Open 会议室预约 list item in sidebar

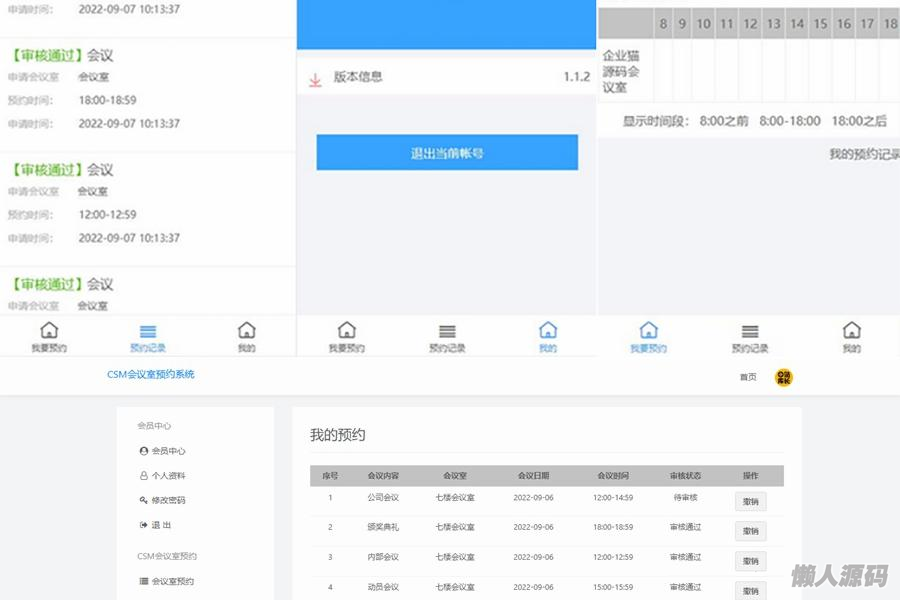pos(172,581)
